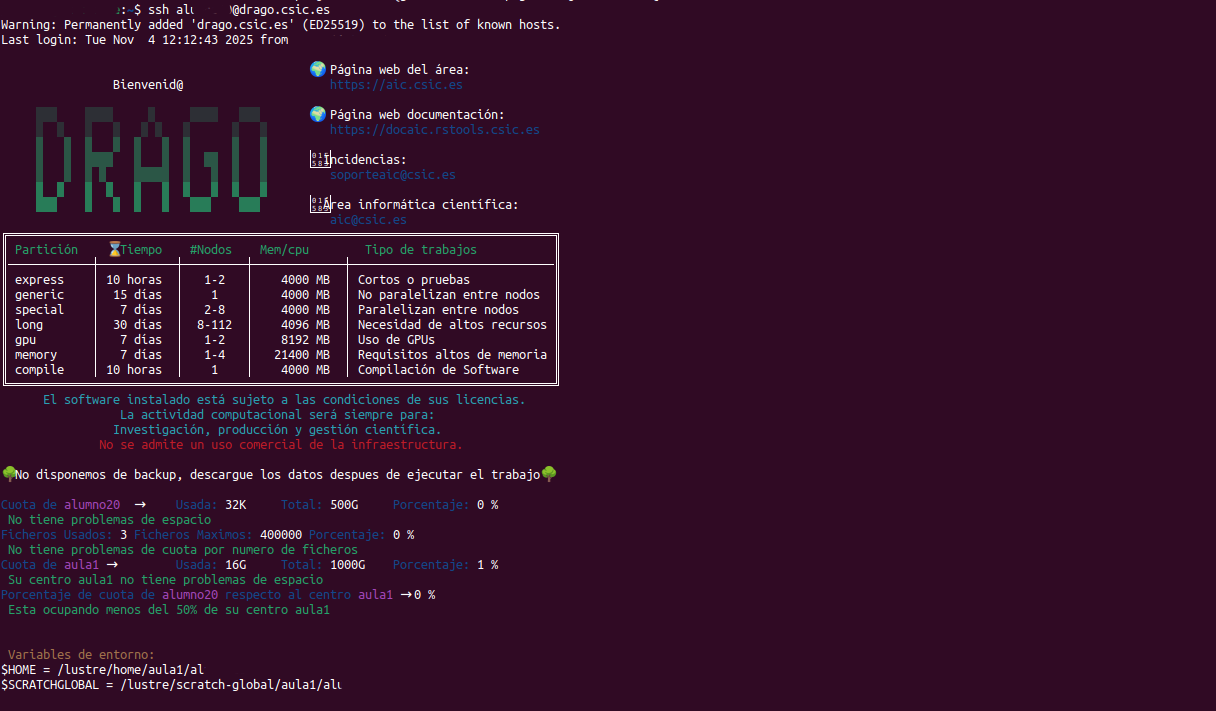1216x711 pixels.
Task: Click the aic@csic.es email address
Action: [x=368, y=220]
